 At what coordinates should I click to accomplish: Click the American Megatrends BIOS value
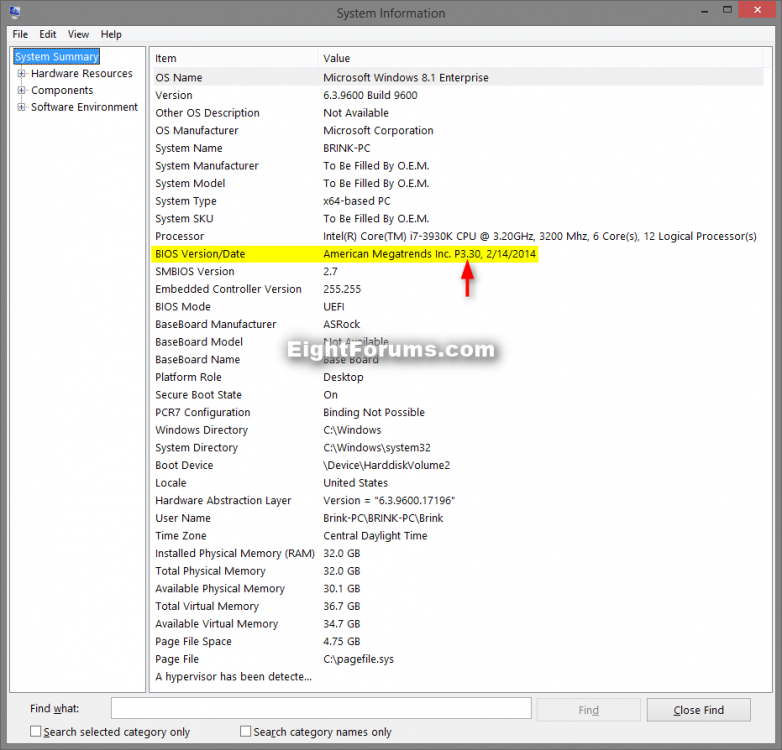click(429, 254)
